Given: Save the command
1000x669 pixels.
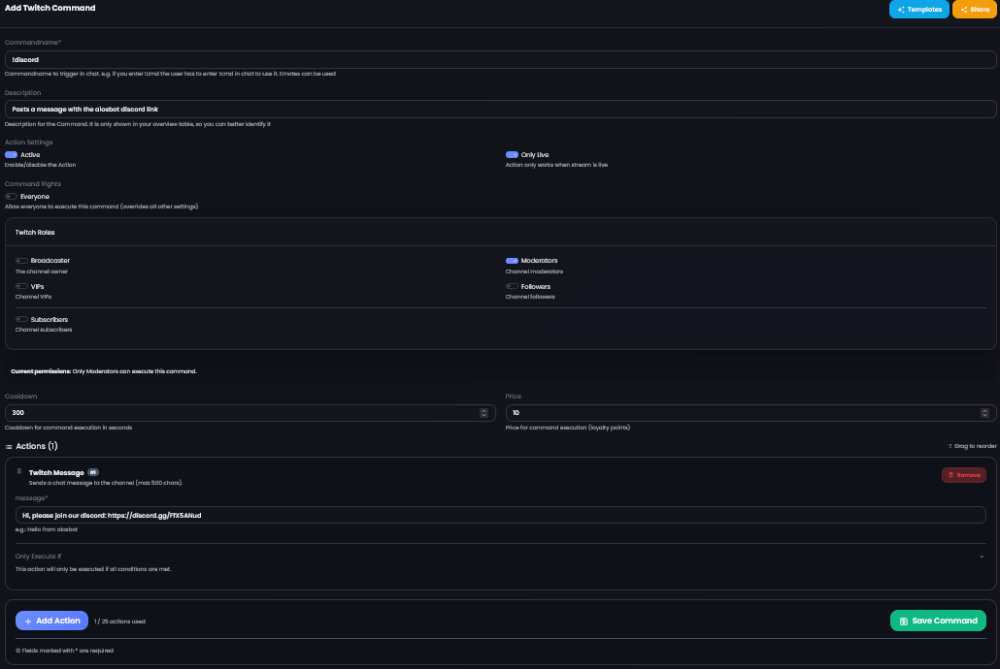Looking at the screenshot, I should pyautogui.click(x=938, y=621).
